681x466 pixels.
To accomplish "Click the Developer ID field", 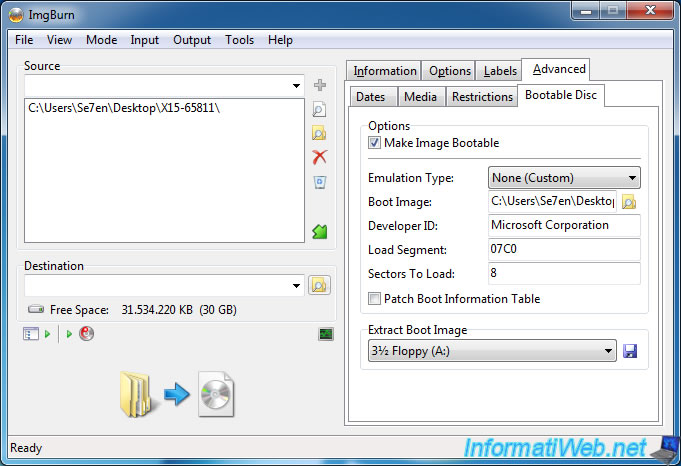I will [x=564, y=225].
